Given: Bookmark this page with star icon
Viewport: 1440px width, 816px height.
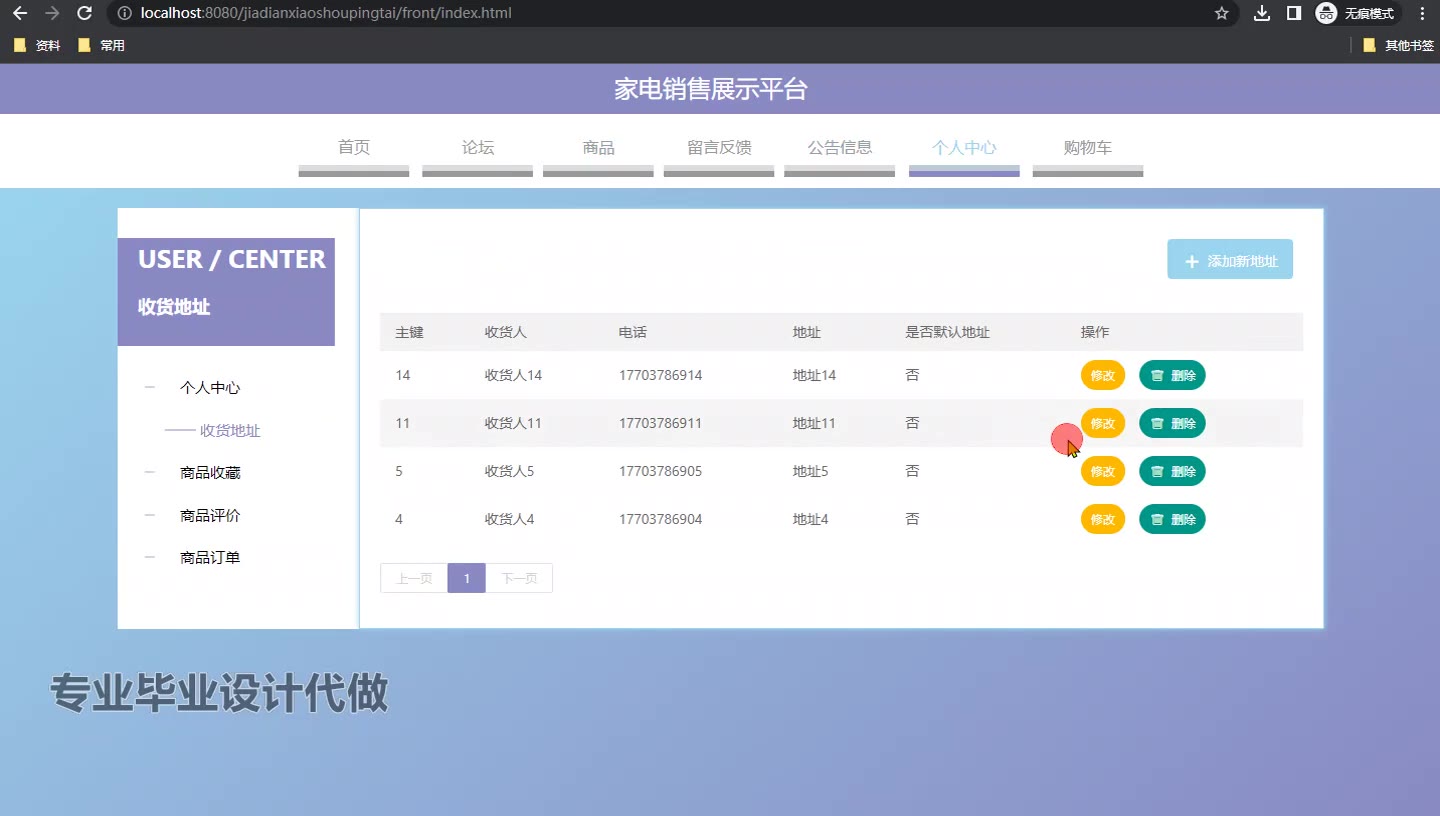Looking at the screenshot, I should click(1221, 13).
